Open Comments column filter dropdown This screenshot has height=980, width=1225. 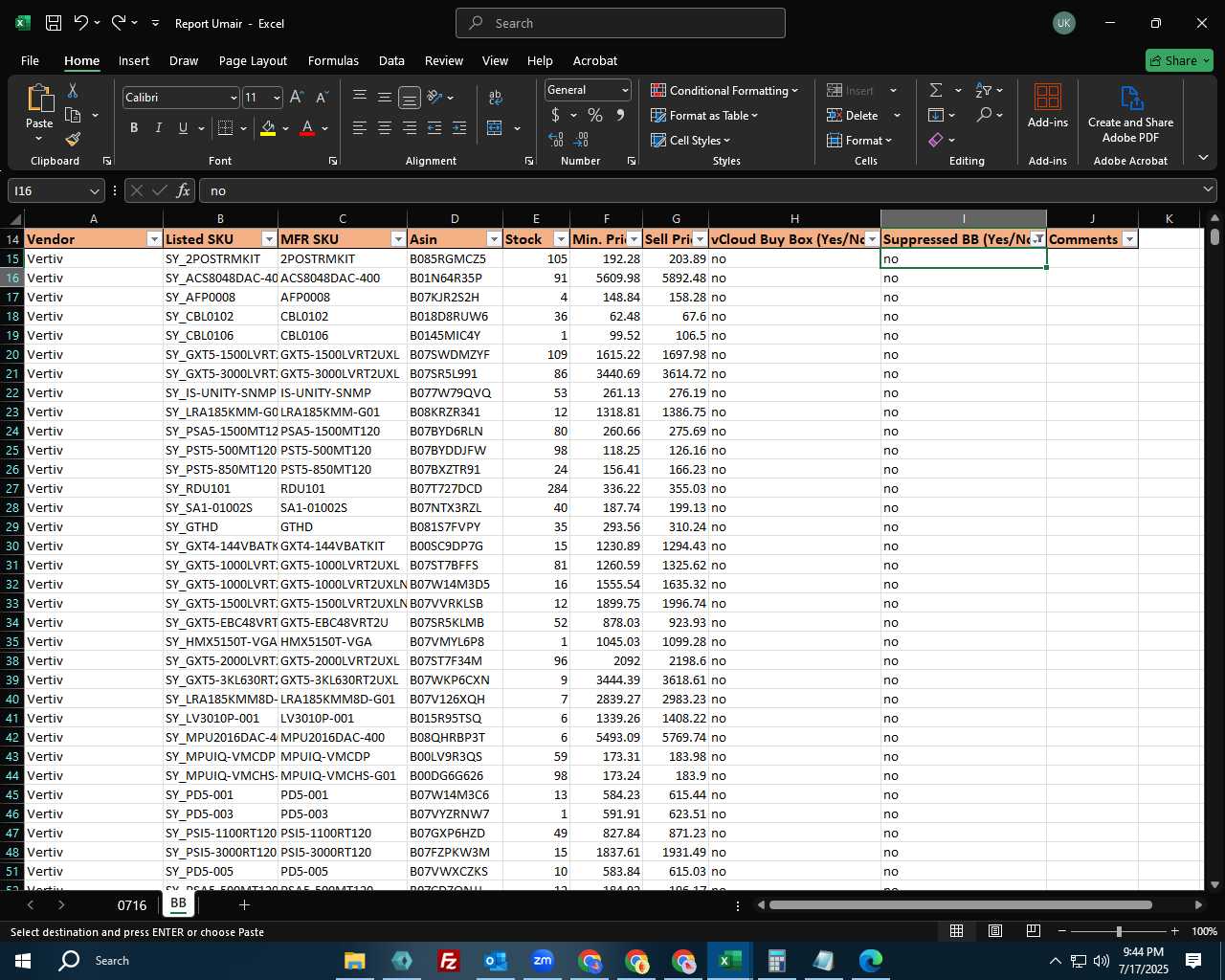coord(1129,239)
